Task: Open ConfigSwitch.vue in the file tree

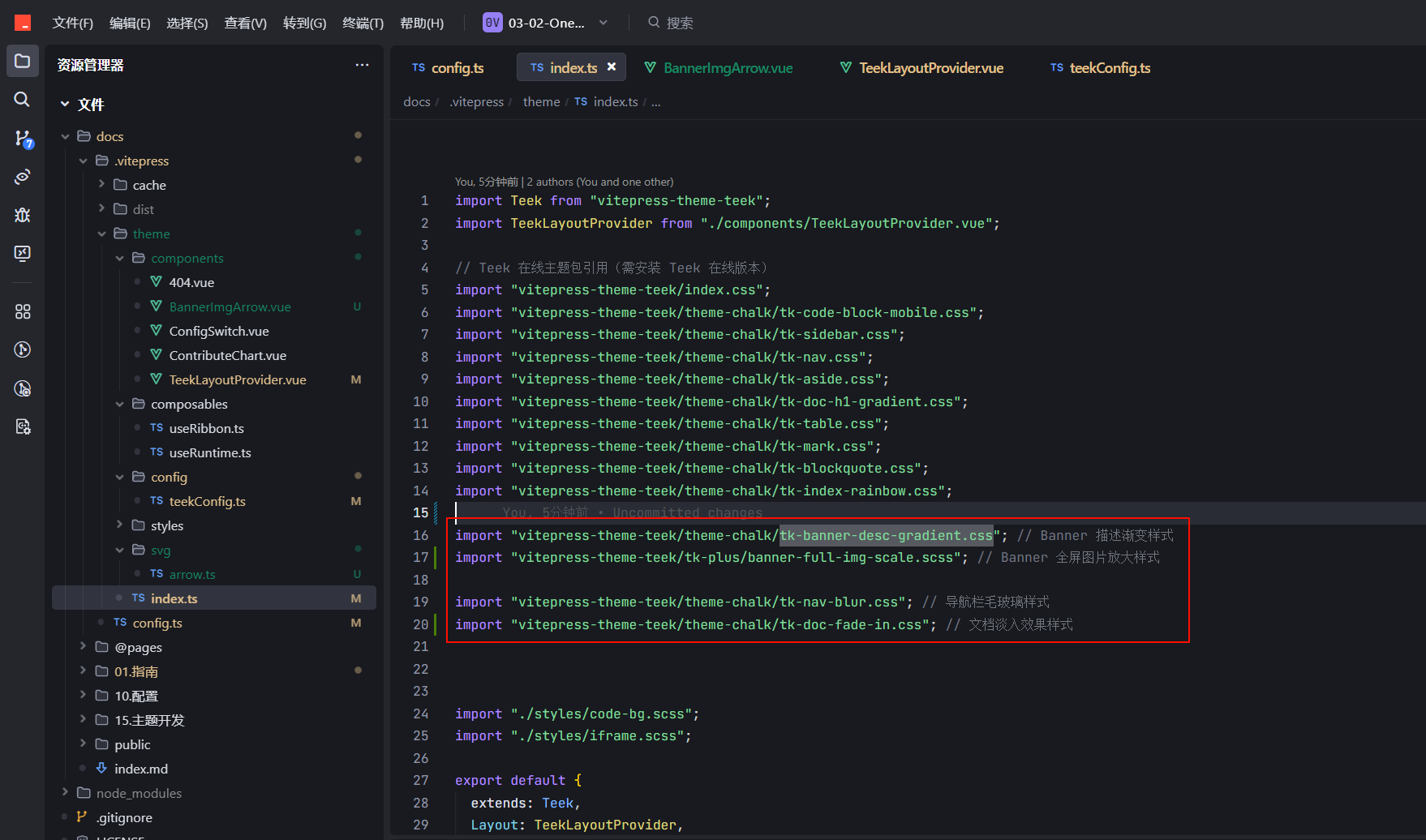Action: pyautogui.click(x=219, y=331)
